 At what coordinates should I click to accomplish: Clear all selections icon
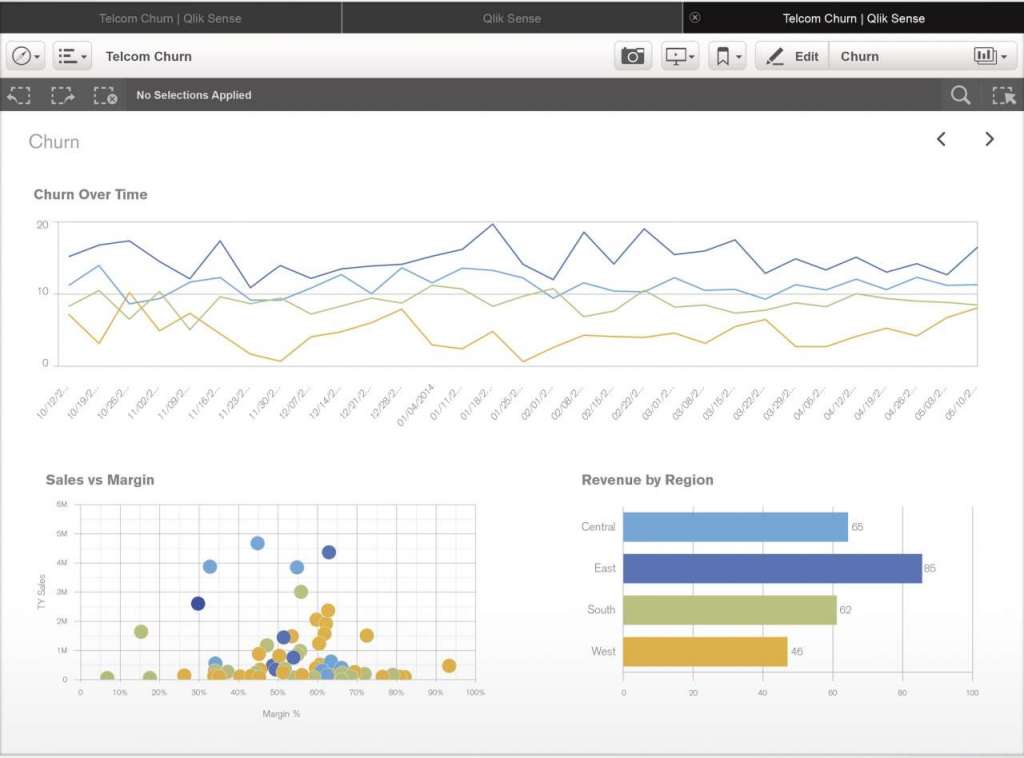[105, 96]
